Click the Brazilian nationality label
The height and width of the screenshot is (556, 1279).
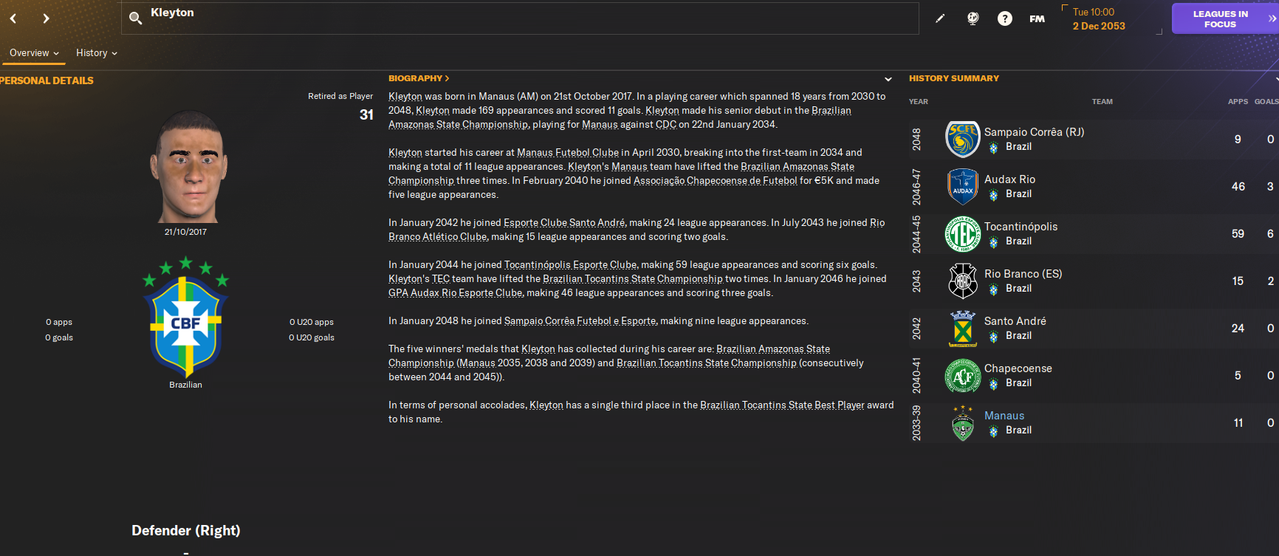point(186,384)
